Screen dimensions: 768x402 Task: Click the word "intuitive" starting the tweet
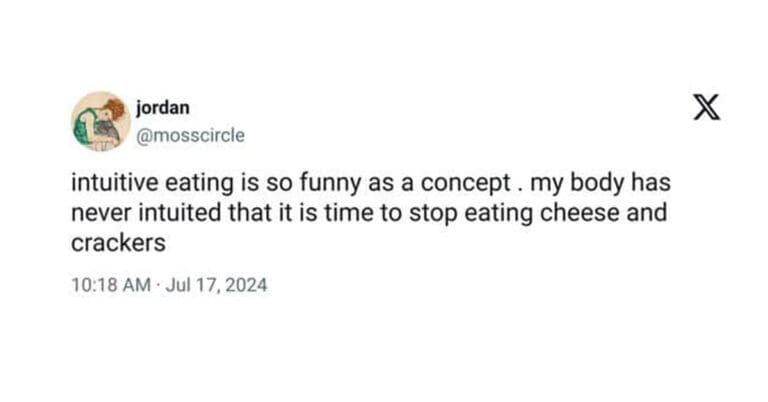(x=110, y=187)
